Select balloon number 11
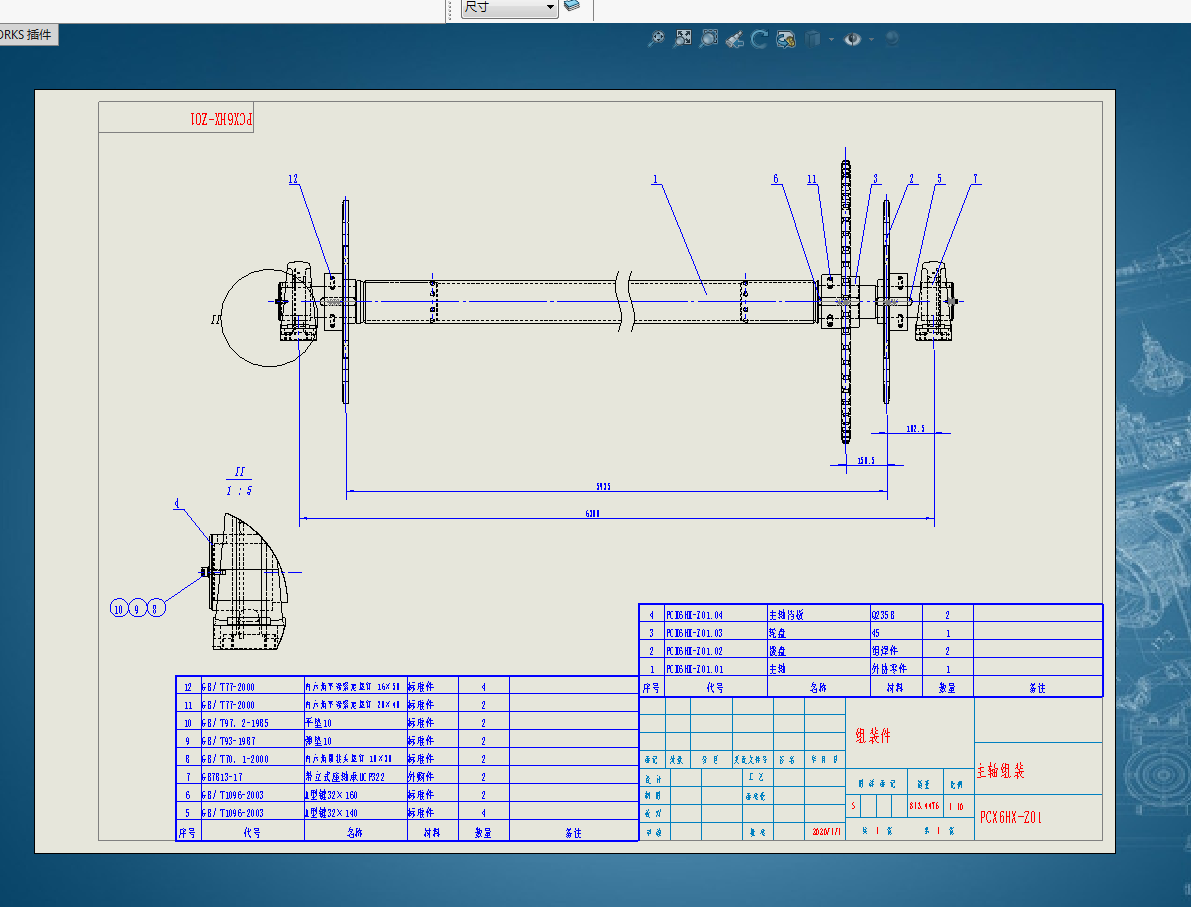This screenshot has height=907, width=1191. pos(812,179)
